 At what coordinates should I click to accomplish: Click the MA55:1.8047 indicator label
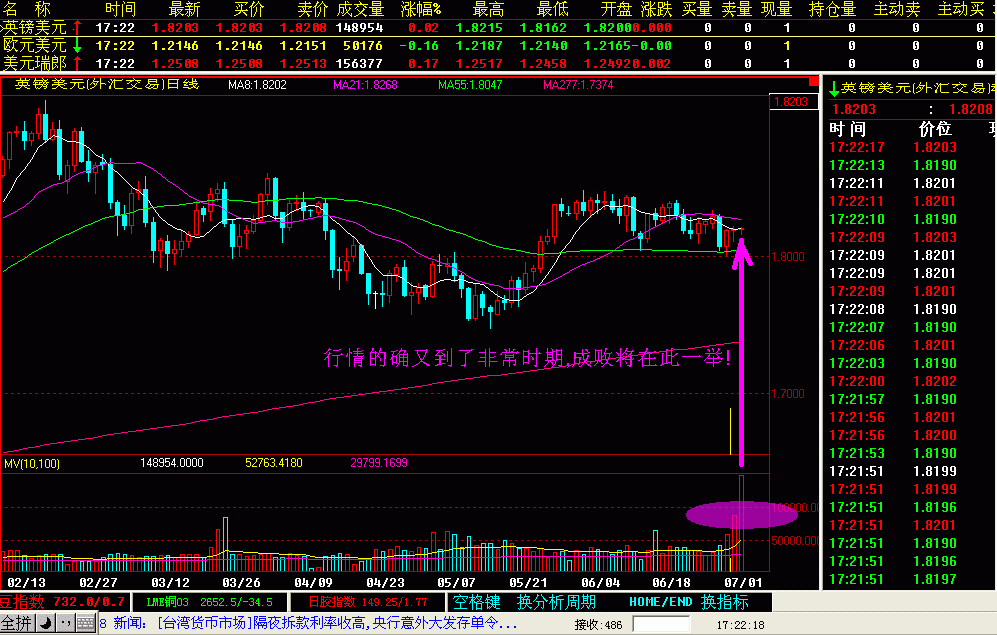coord(470,85)
